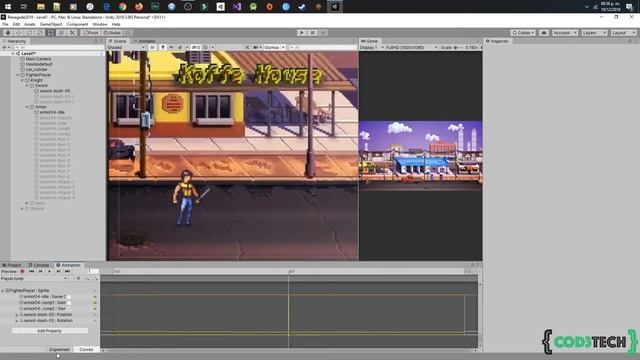
Task: Toggle scene lighting bulb icon
Action: click(163, 48)
